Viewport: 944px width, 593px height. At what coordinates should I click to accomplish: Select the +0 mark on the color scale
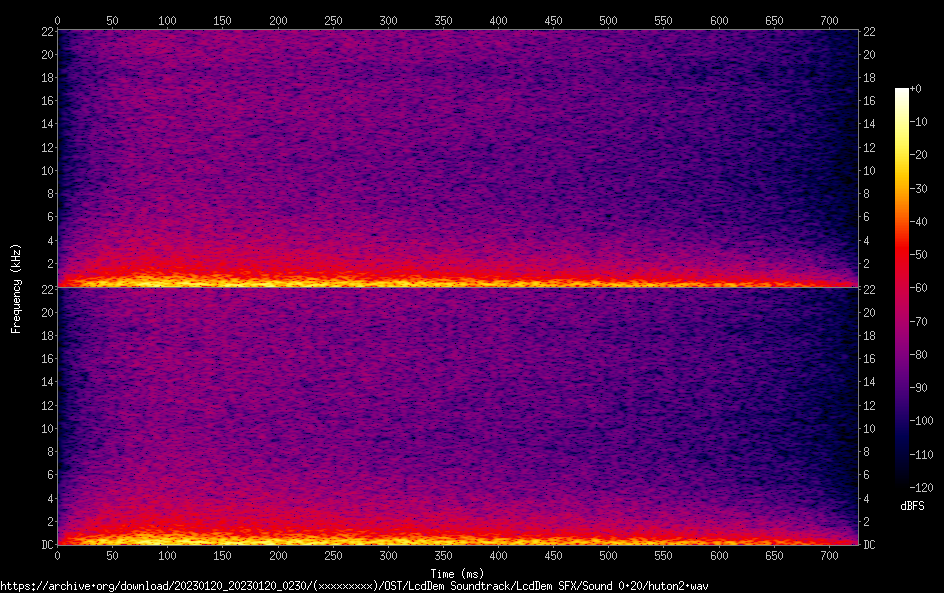(x=916, y=89)
